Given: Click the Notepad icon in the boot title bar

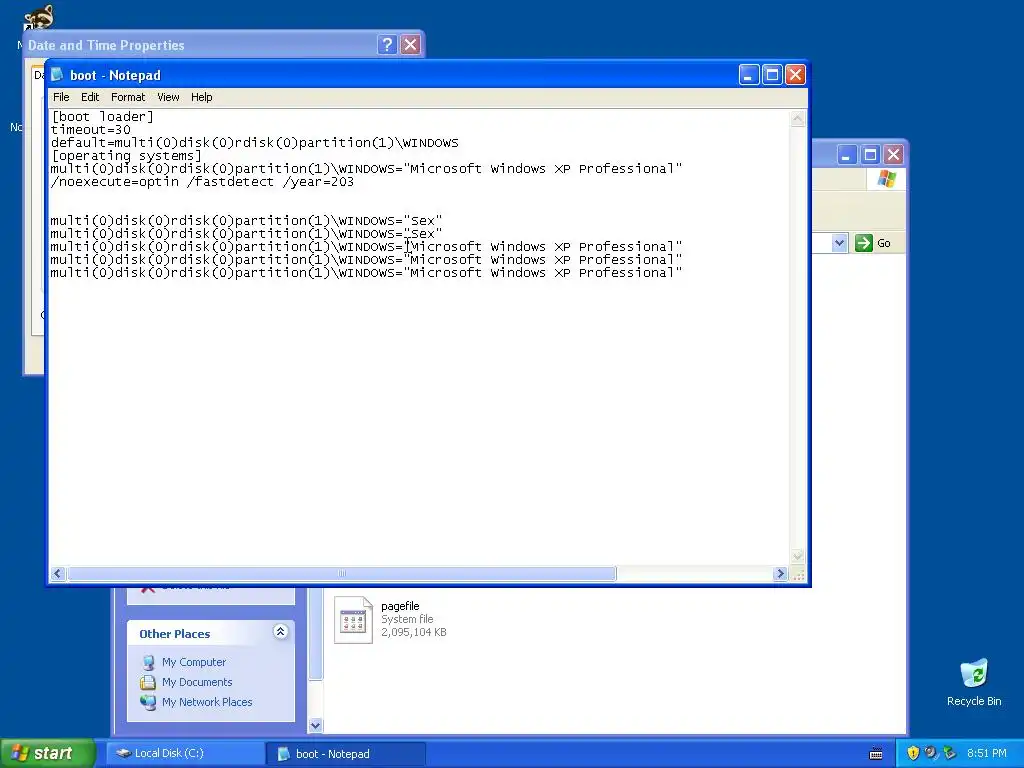Looking at the screenshot, I should pos(57,74).
